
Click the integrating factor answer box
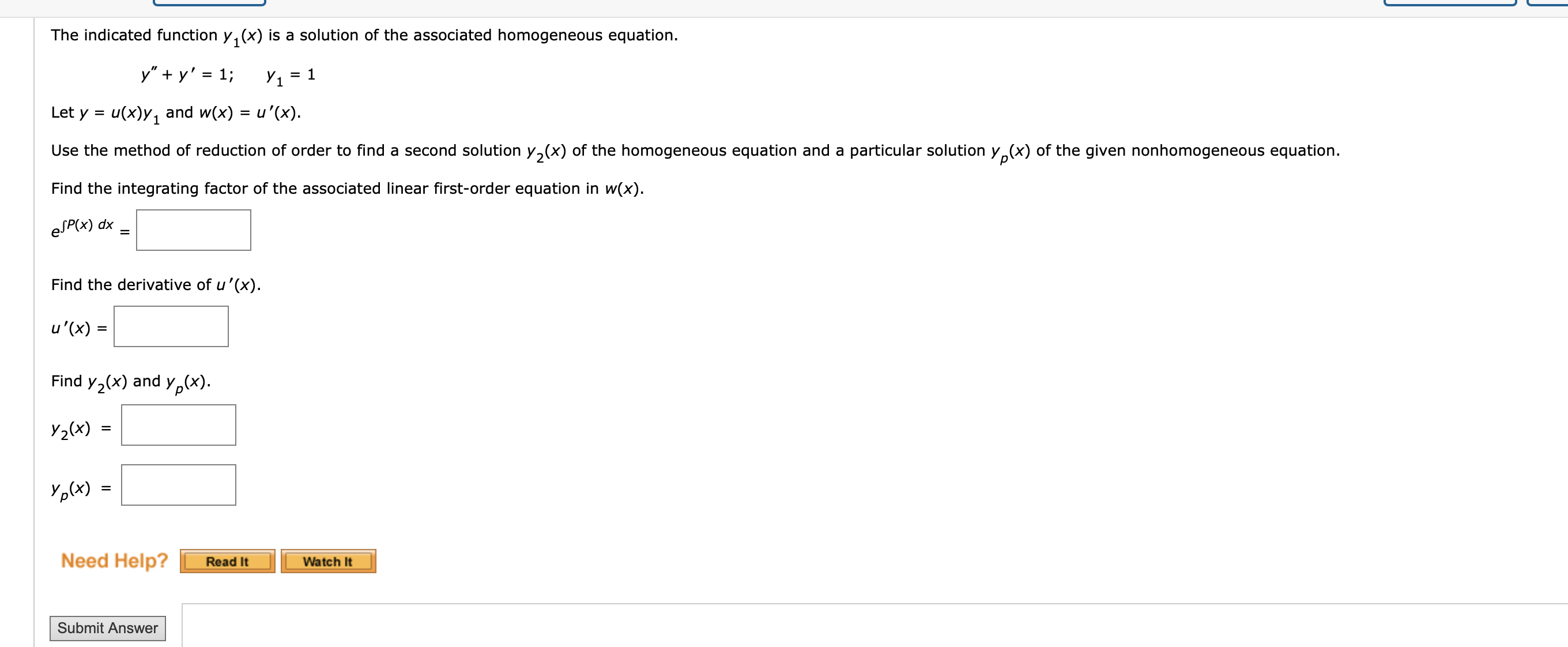[193, 230]
